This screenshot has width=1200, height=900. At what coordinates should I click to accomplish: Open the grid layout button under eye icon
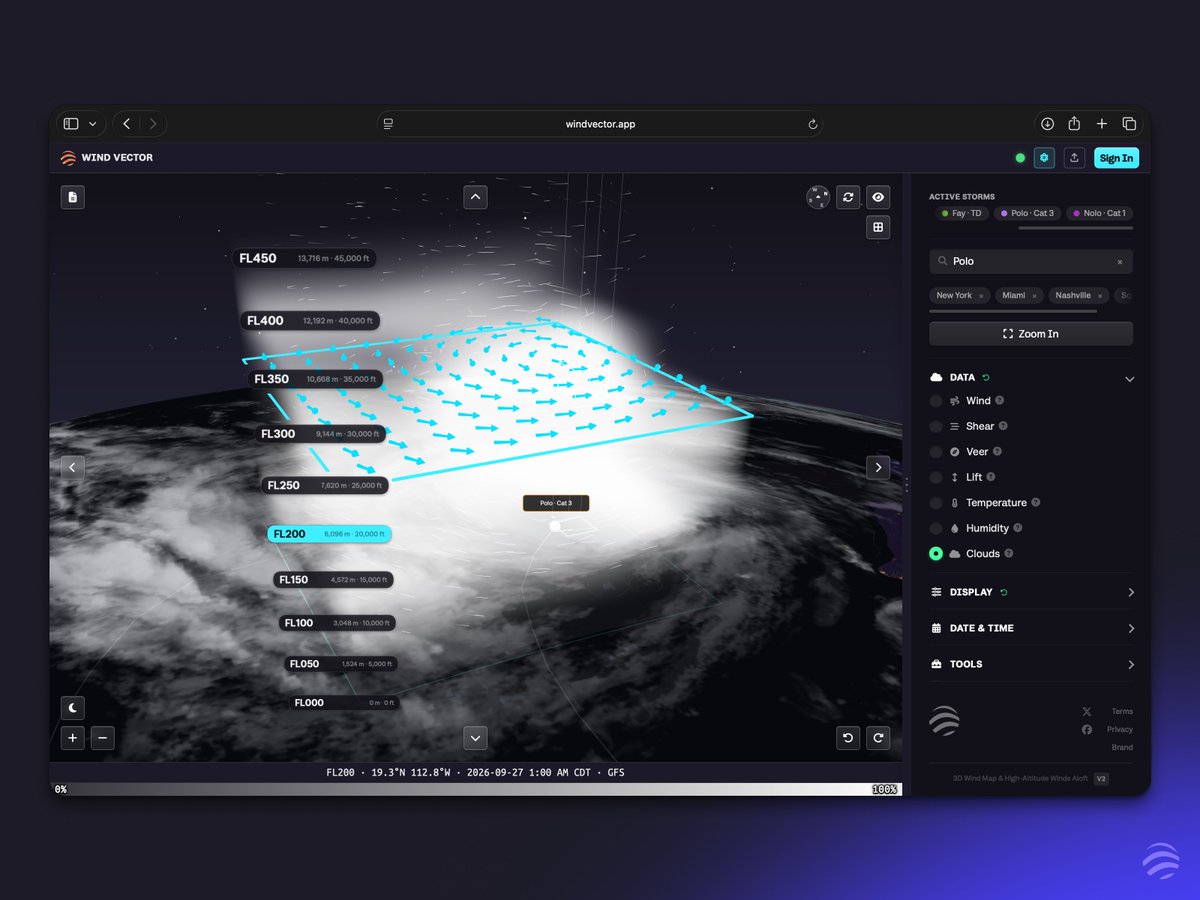878,227
